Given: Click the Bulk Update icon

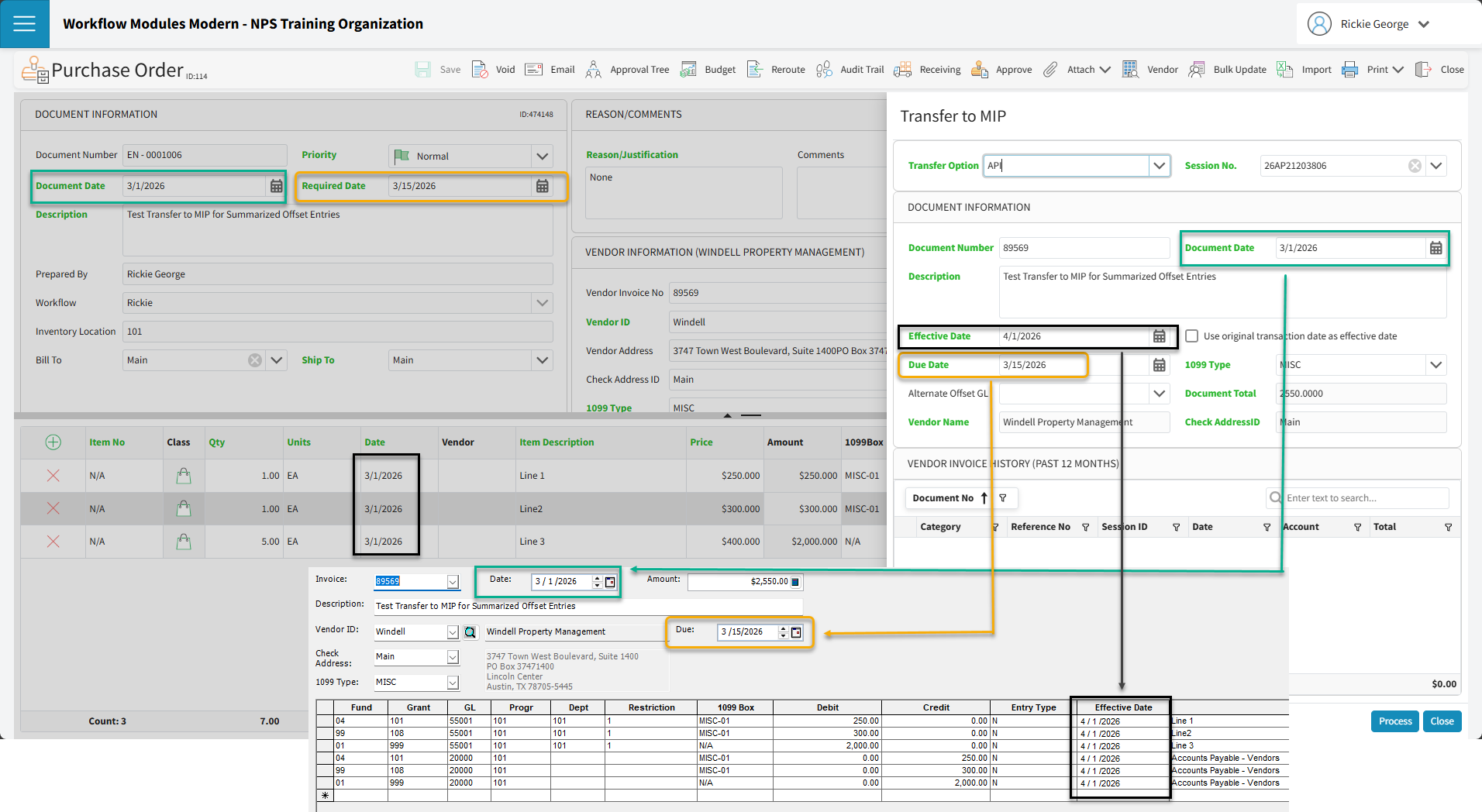Looking at the screenshot, I should 1197,70.
